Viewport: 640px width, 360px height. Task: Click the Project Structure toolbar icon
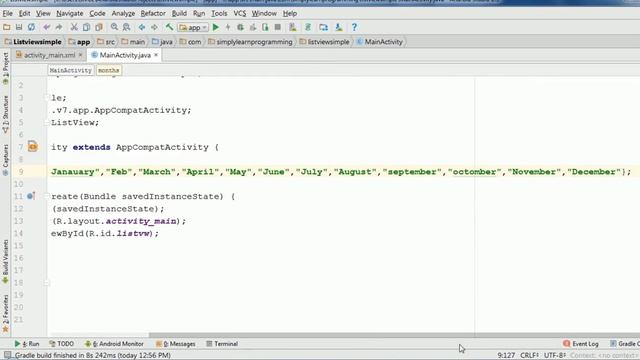(x=324, y=27)
